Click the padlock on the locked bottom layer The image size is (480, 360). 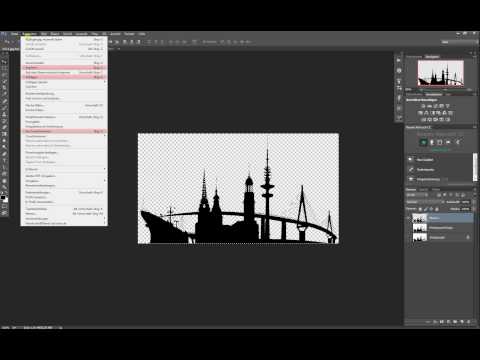click(x=468, y=237)
